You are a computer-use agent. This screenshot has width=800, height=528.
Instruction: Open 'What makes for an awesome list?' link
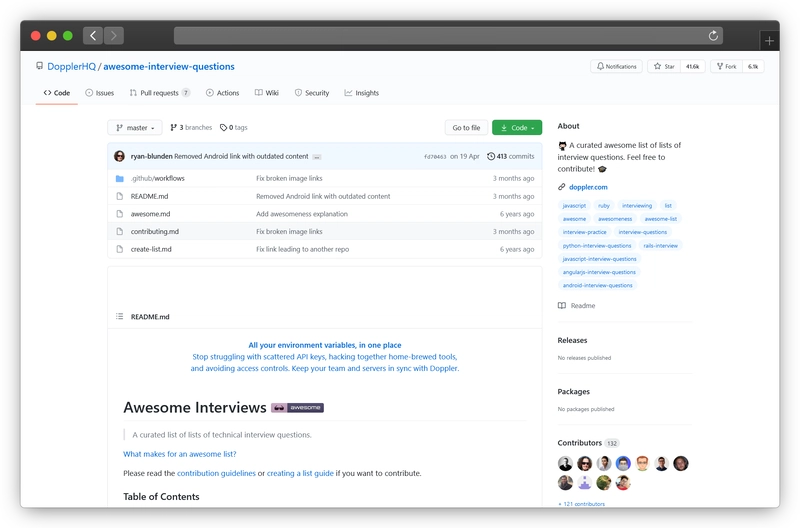[x=180, y=454]
